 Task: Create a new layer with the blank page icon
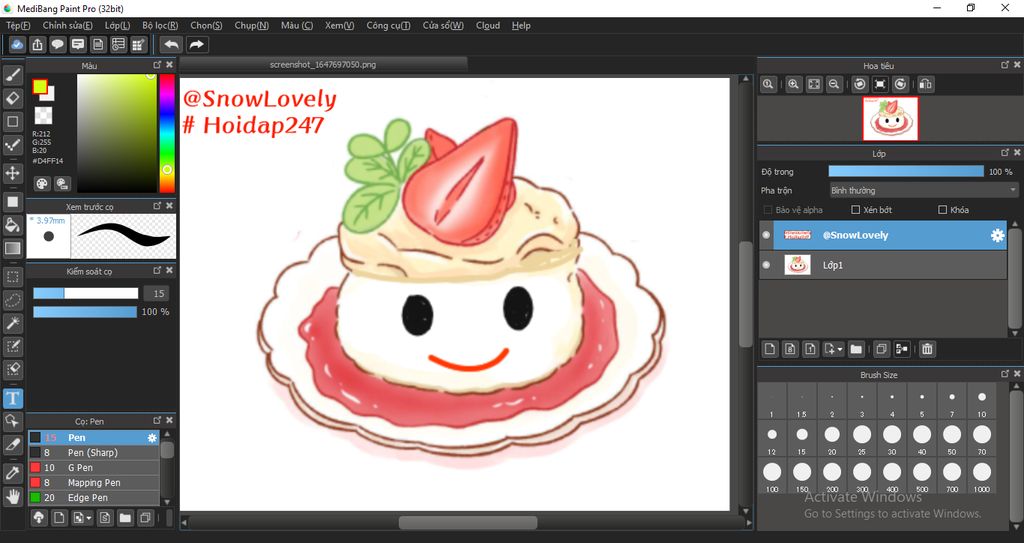pos(770,349)
